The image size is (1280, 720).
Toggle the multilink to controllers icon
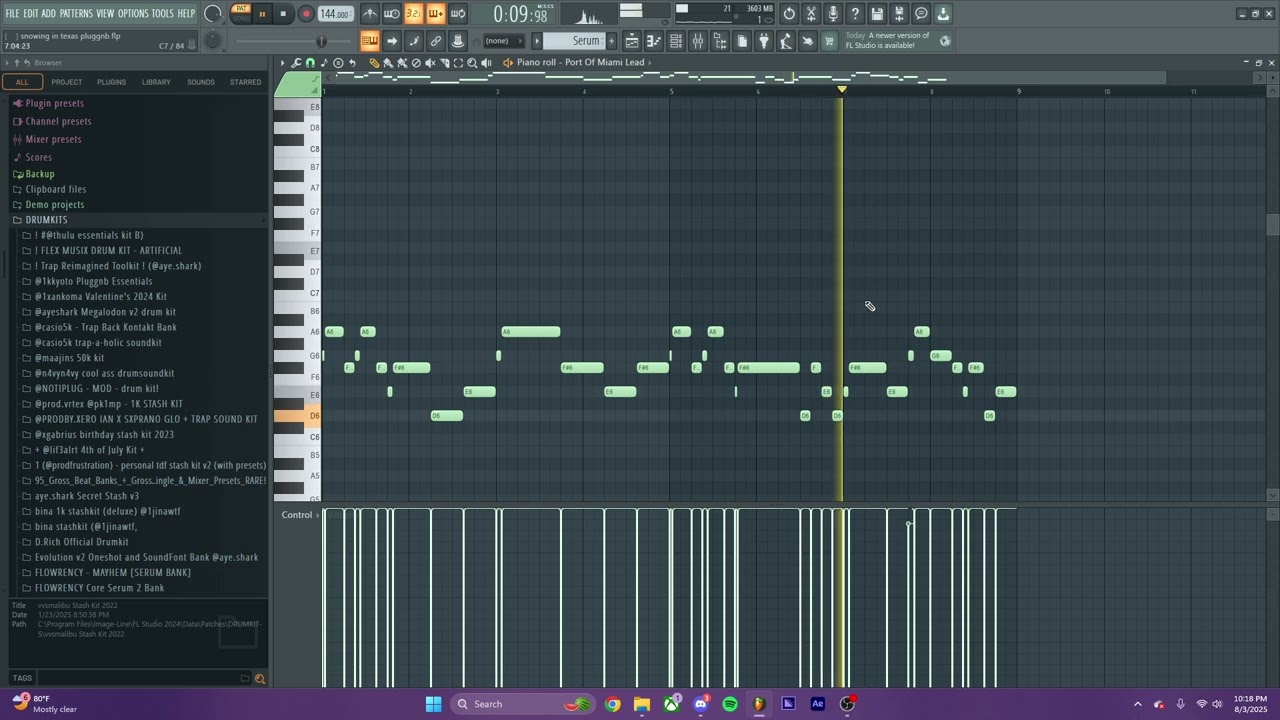[x=436, y=41]
